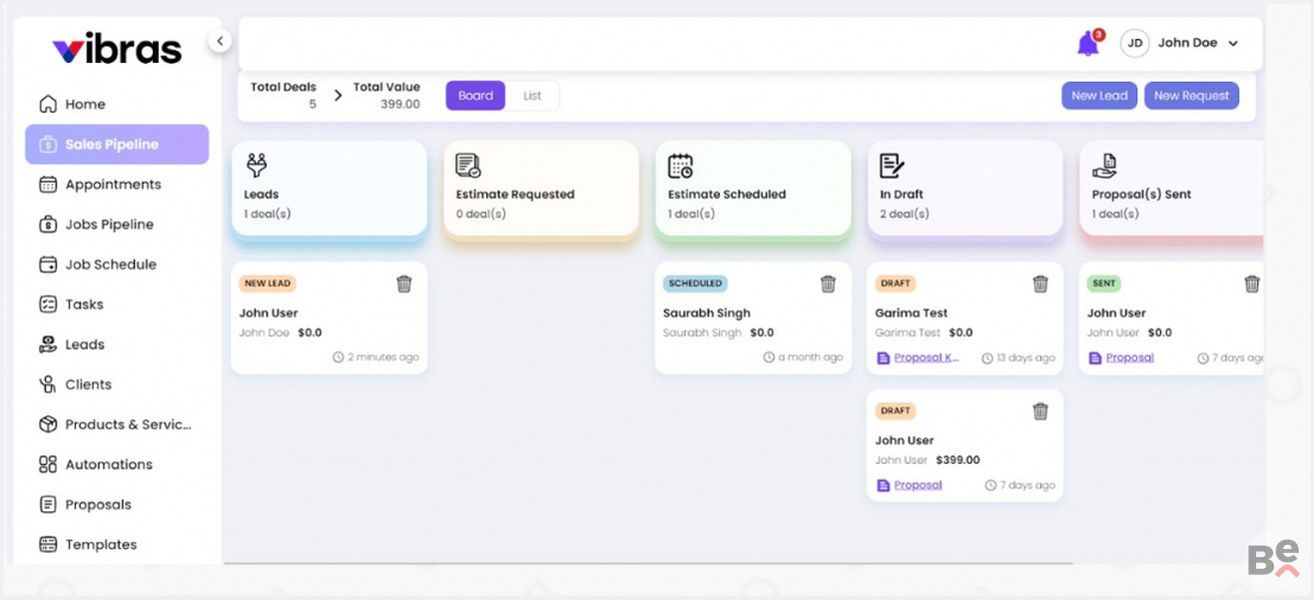The width and height of the screenshot is (1314, 600).
Task: Switch to Board view
Action: [x=475, y=96]
